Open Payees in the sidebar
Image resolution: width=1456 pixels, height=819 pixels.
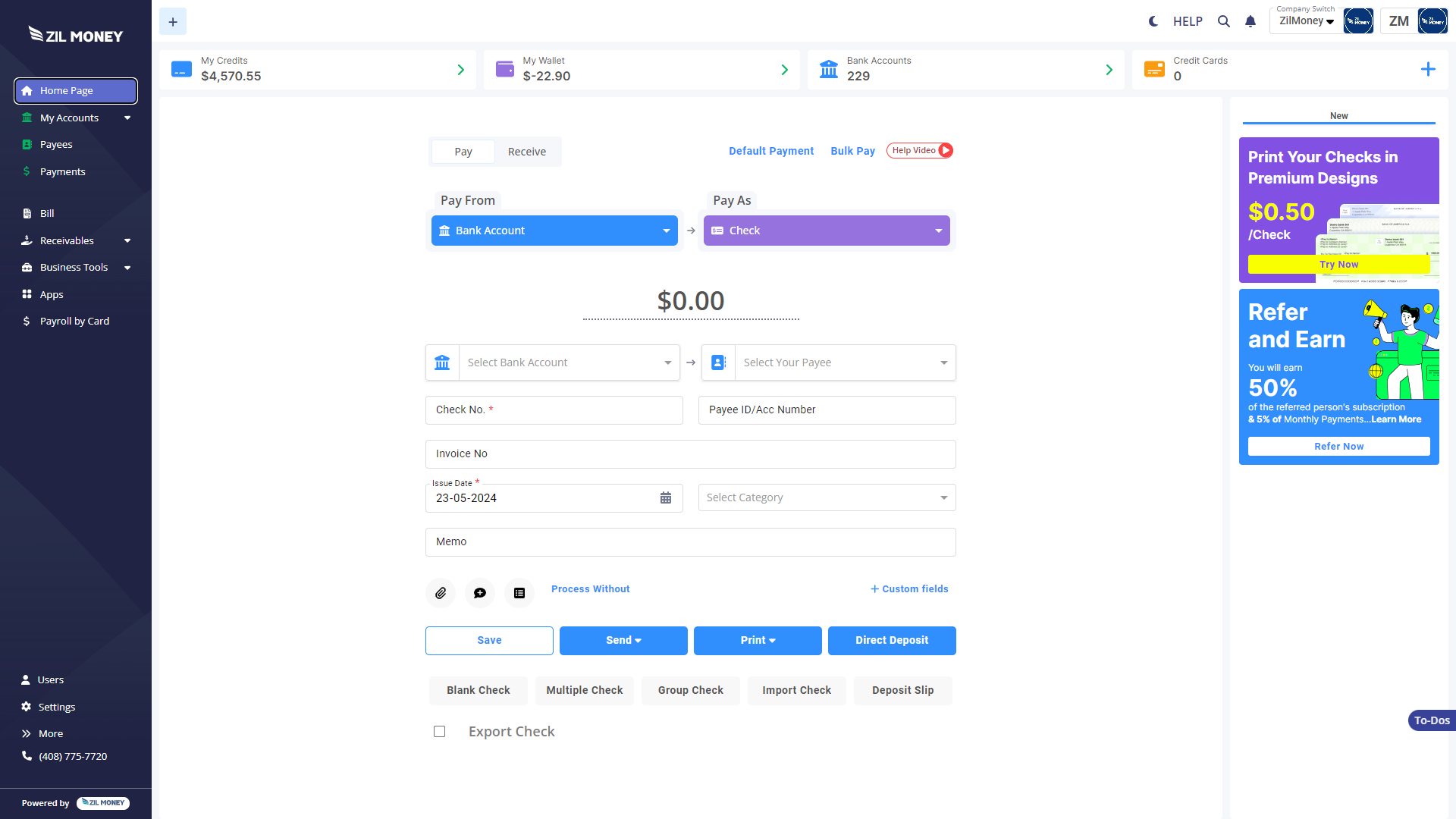click(56, 144)
